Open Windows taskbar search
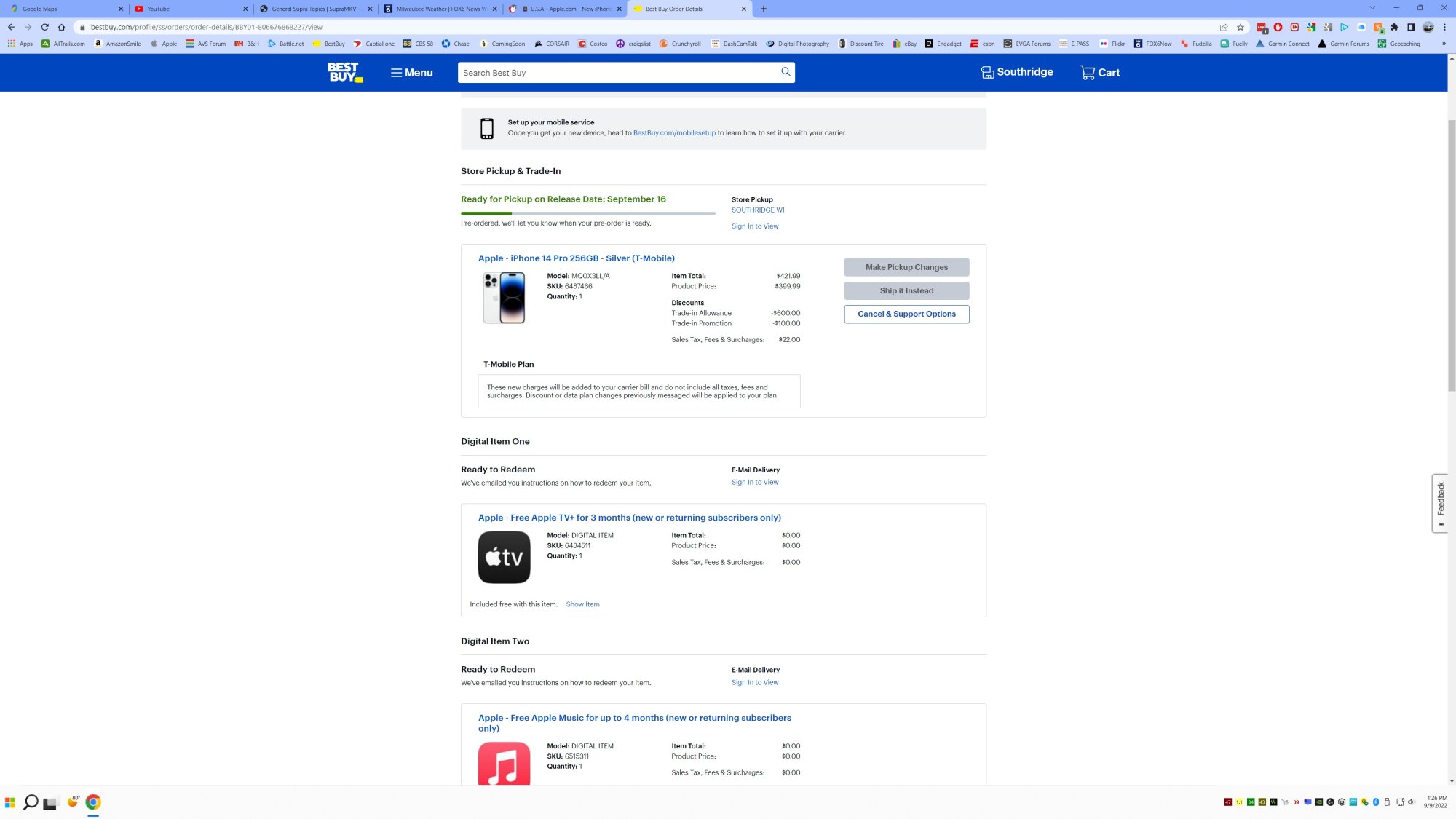 tap(31, 802)
